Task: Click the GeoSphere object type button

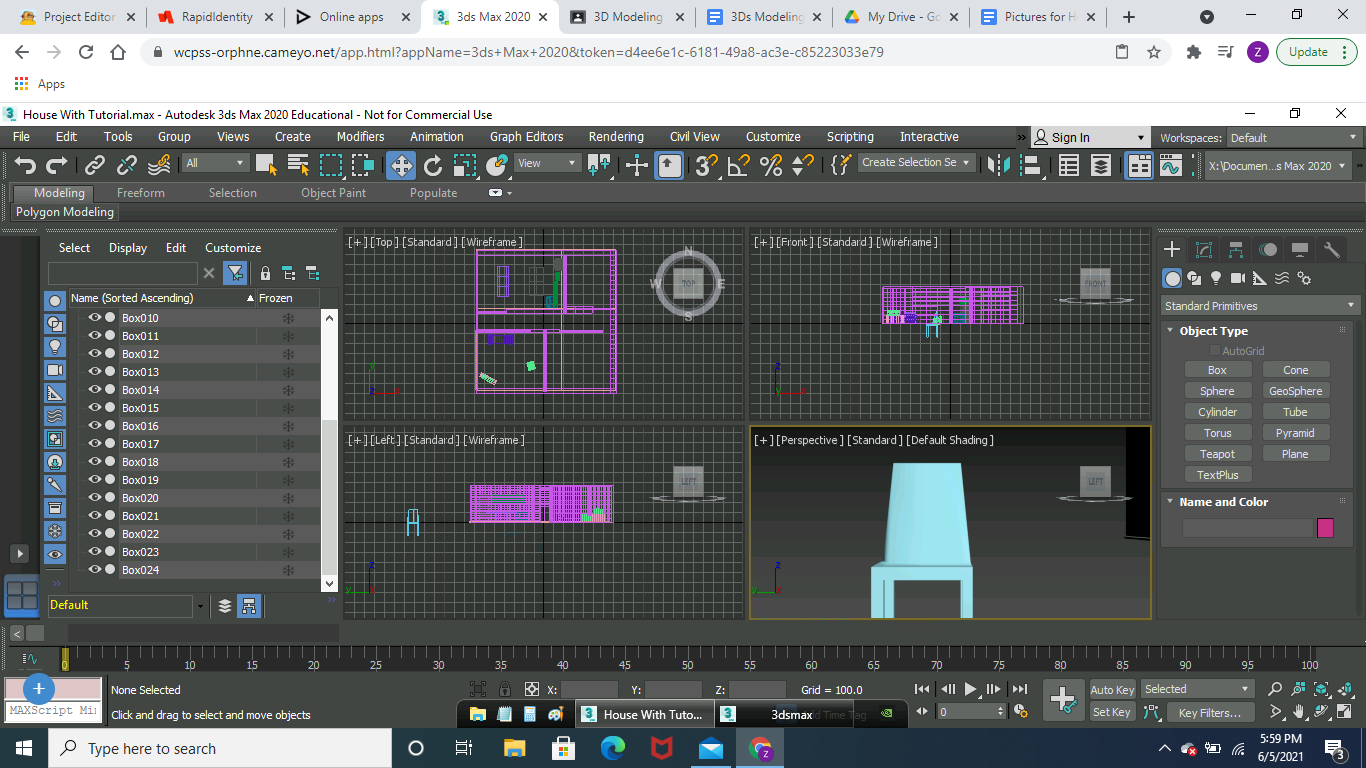Action: click(x=1295, y=391)
